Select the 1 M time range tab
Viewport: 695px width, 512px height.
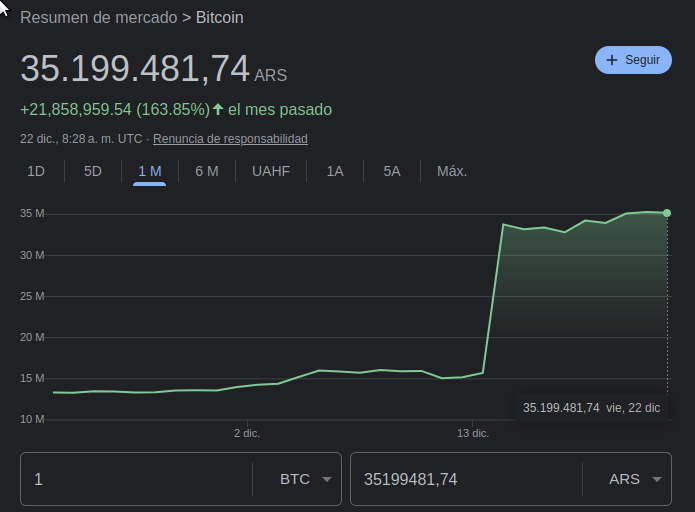click(149, 172)
